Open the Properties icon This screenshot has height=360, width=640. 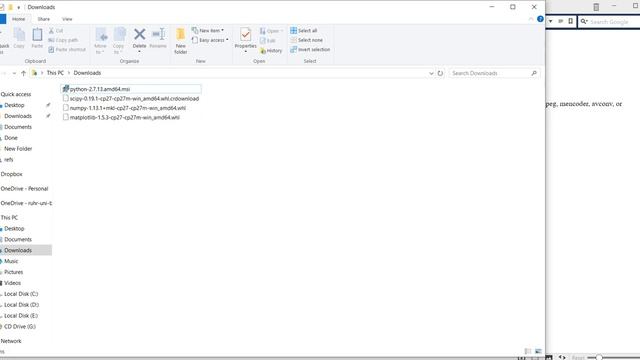pos(245,34)
